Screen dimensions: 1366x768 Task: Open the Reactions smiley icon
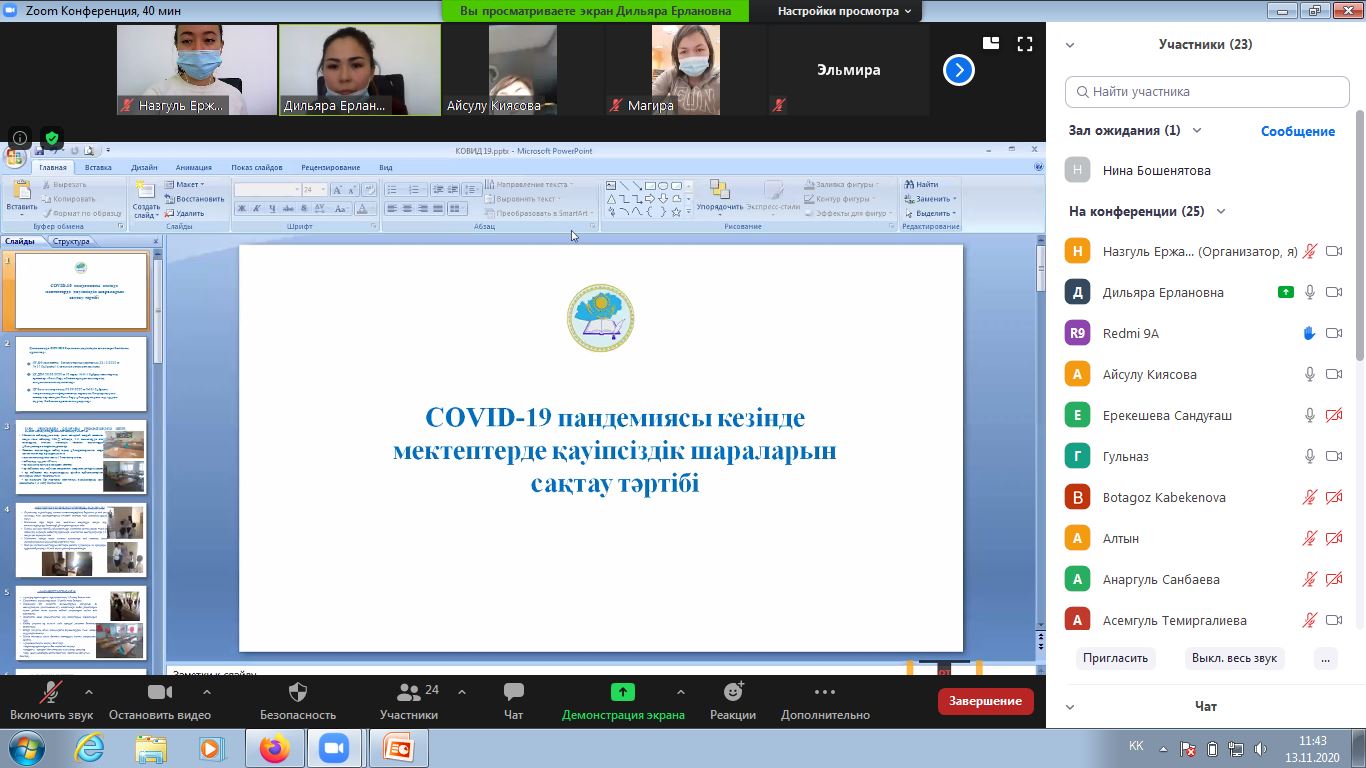(733, 692)
